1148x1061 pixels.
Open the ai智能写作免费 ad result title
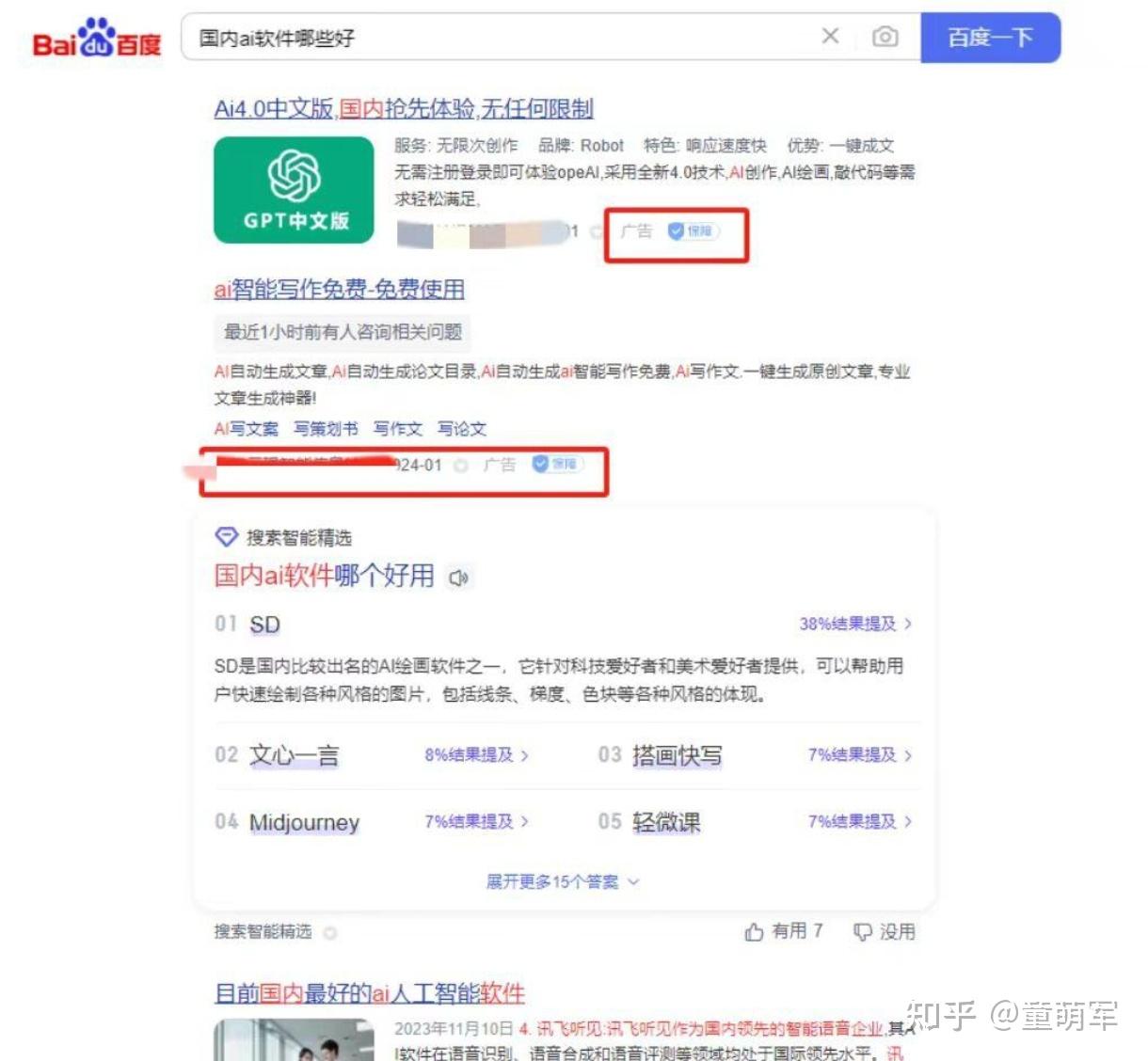point(339,290)
